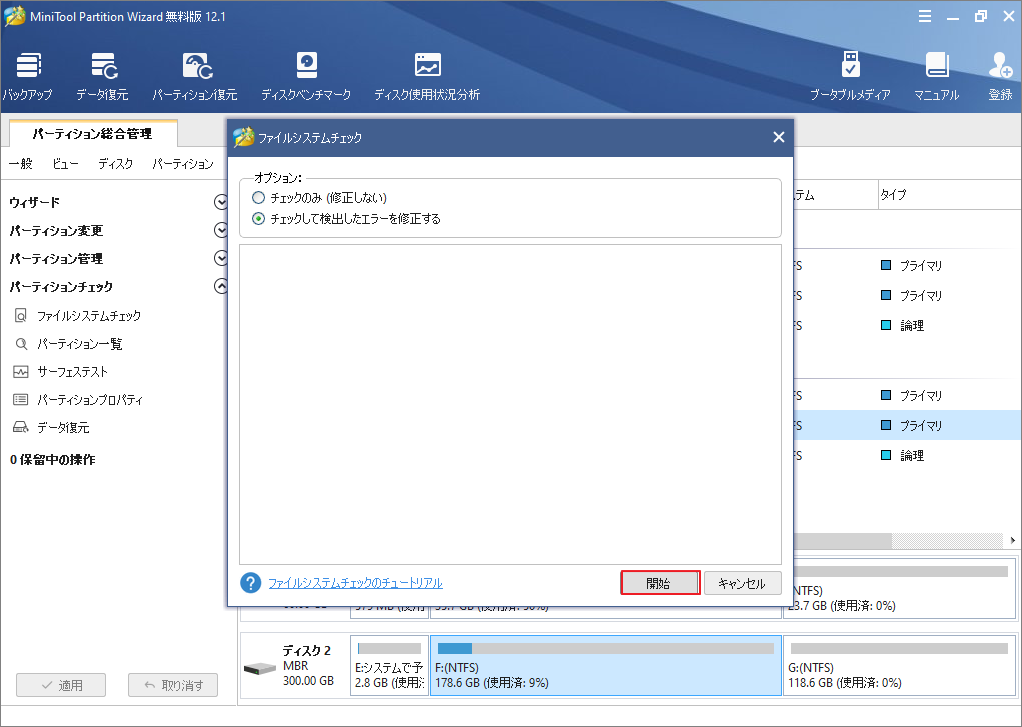Screen dimensions: 1022x727
Task: Click the キャンセル button
Action: pyautogui.click(x=742, y=583)
